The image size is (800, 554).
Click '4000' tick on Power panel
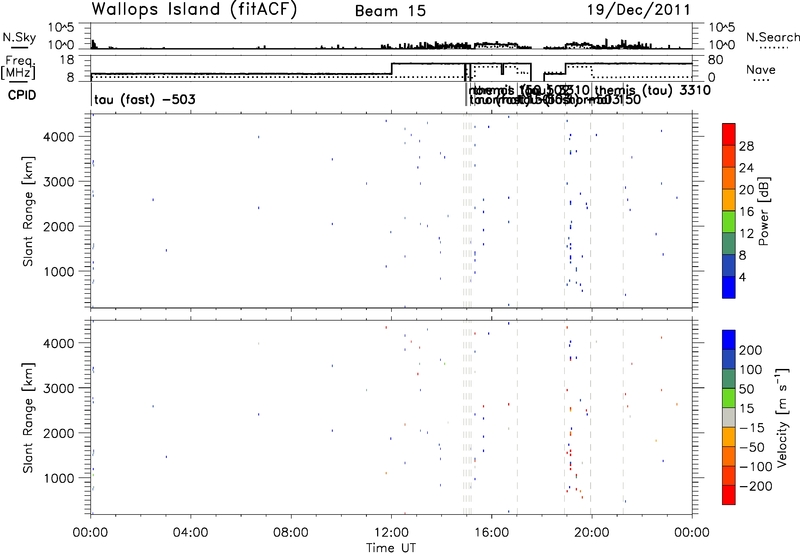point(59,137)
